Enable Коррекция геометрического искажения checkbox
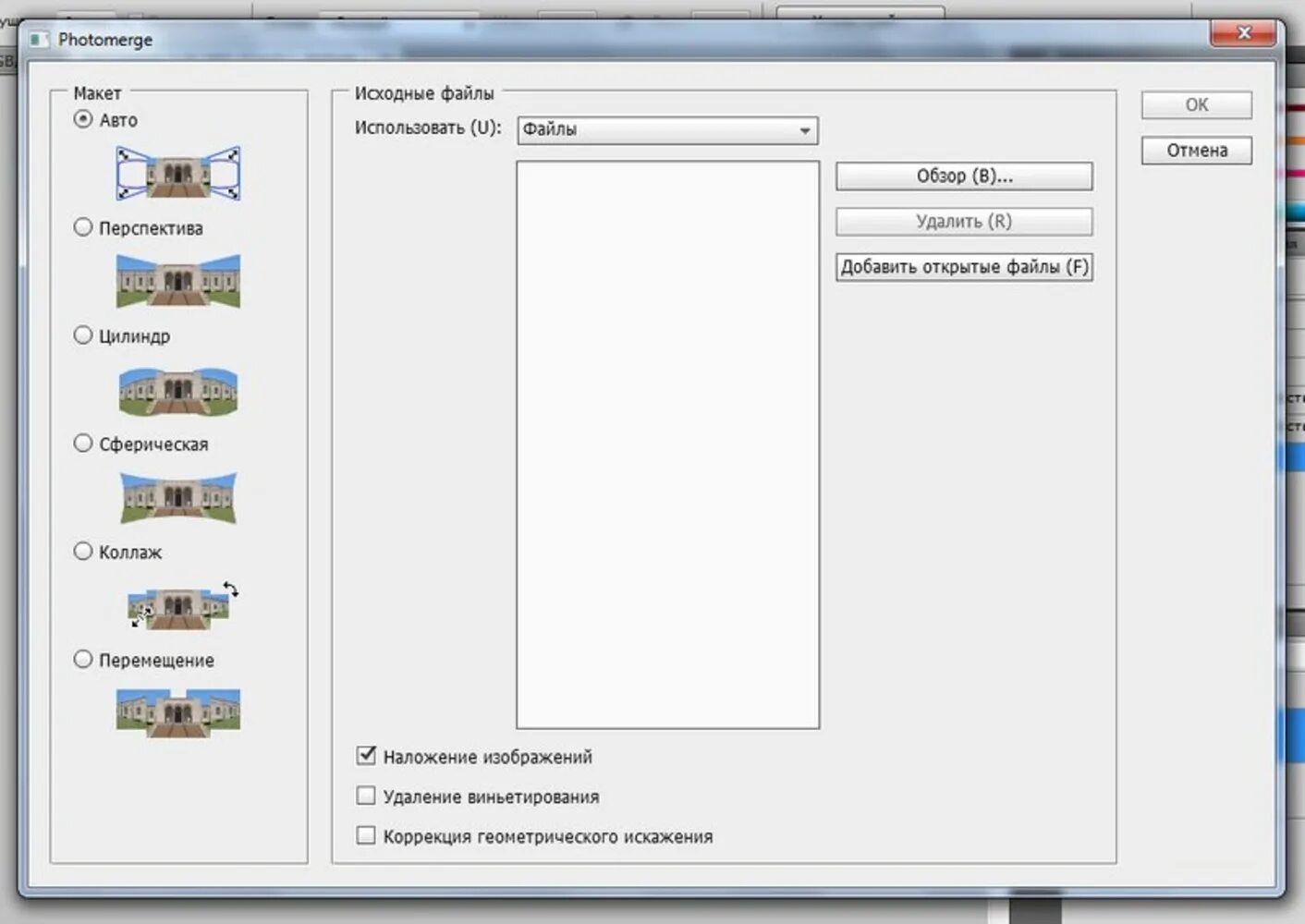1305x924 pixels. 366,835
